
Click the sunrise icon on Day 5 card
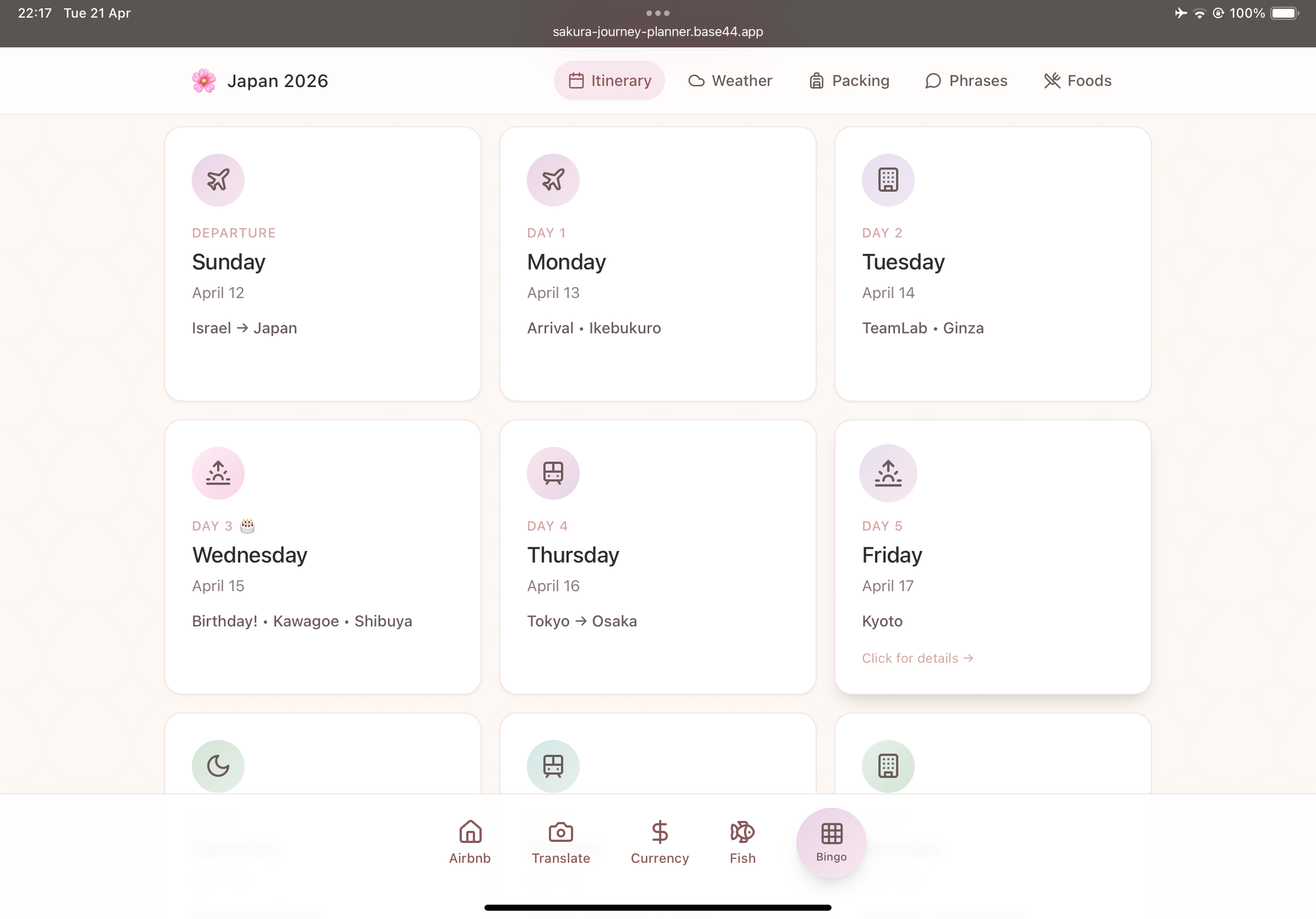pos(888,473)
